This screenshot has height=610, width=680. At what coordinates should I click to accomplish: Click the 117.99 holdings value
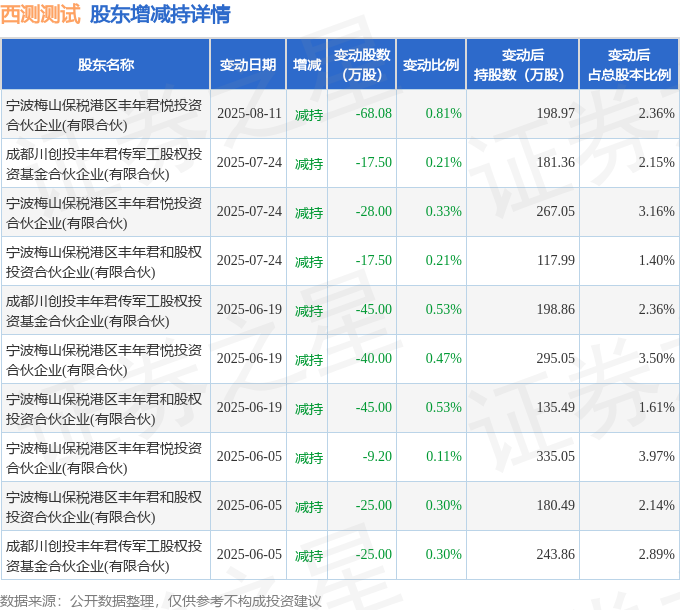556,261
